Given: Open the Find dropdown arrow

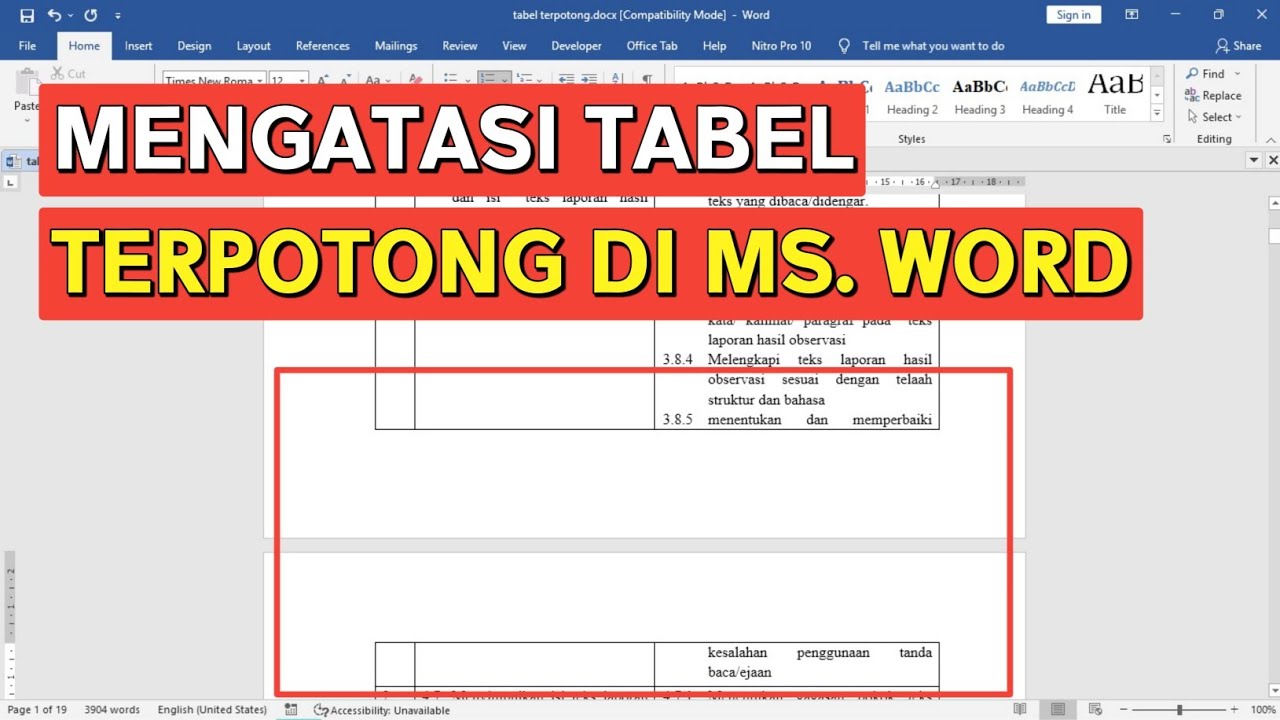Looking at the screenshot, I should pos(1237,74).
